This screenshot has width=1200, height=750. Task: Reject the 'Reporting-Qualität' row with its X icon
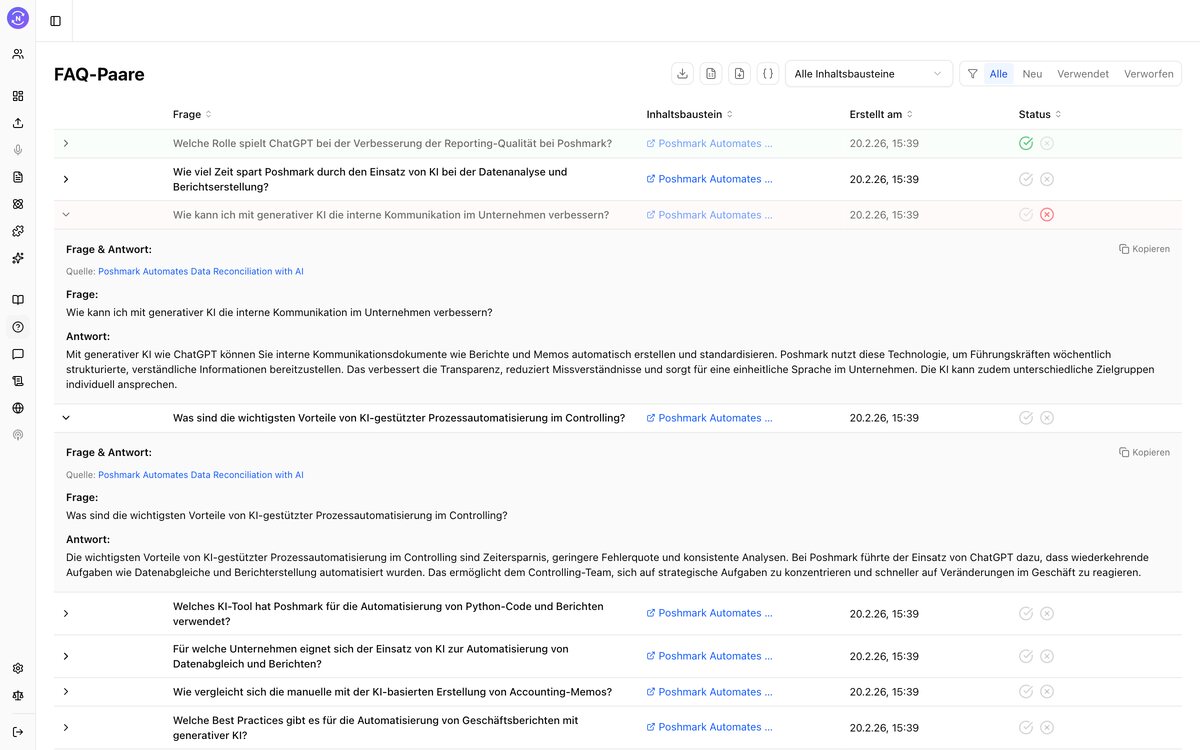[x=1047, y=144]
